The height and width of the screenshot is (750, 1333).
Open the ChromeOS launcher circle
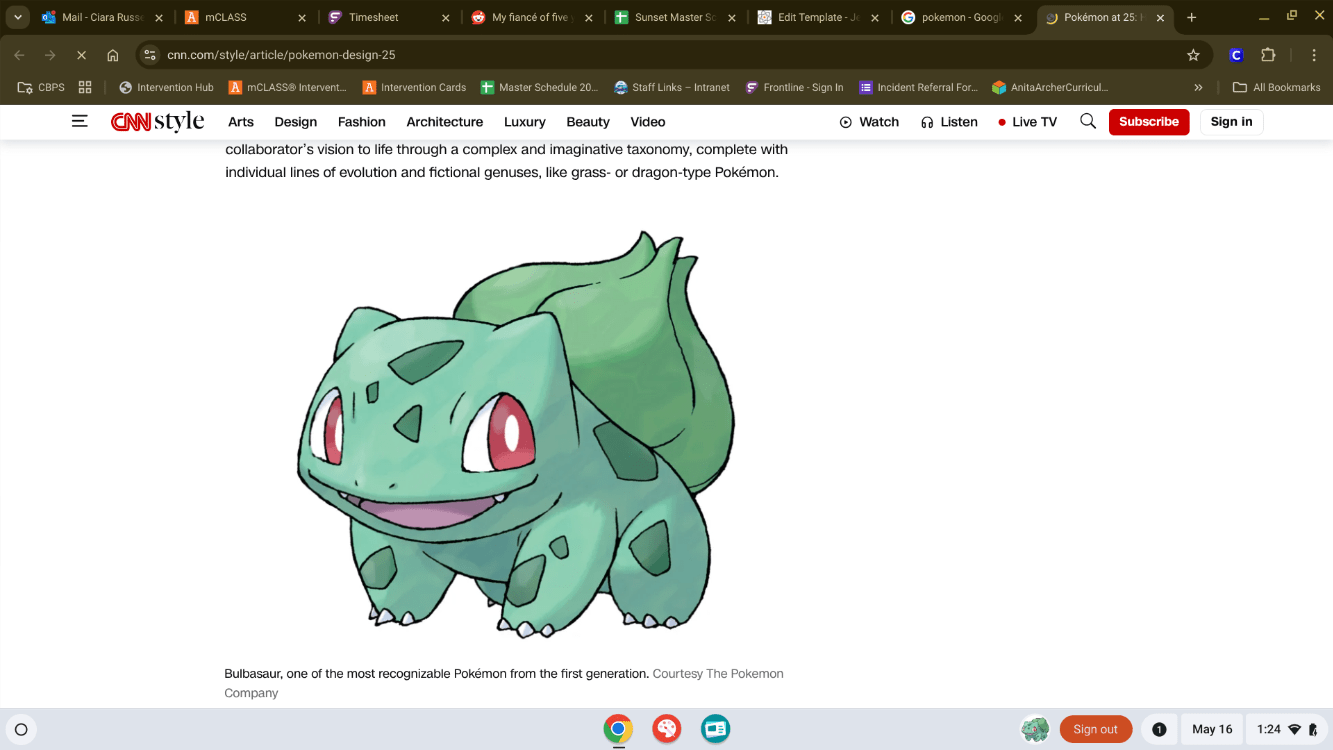coord(21,729)
